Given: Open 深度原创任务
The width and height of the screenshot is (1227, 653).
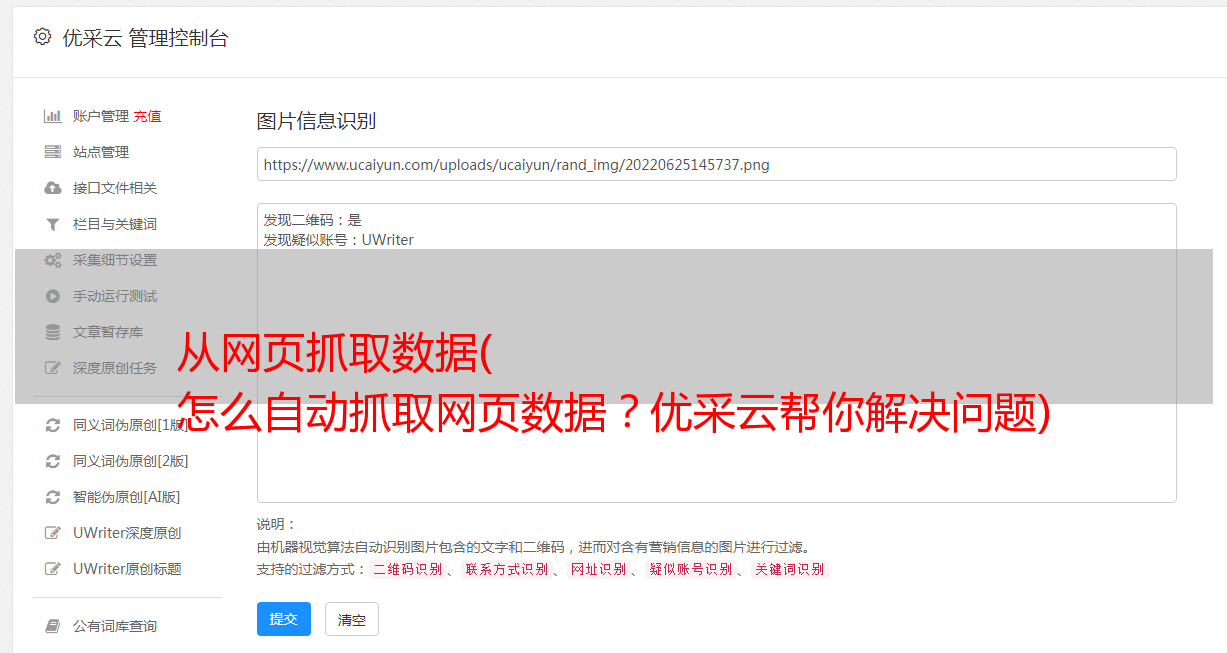Looking at the screenshot, I should coord(115,368).
